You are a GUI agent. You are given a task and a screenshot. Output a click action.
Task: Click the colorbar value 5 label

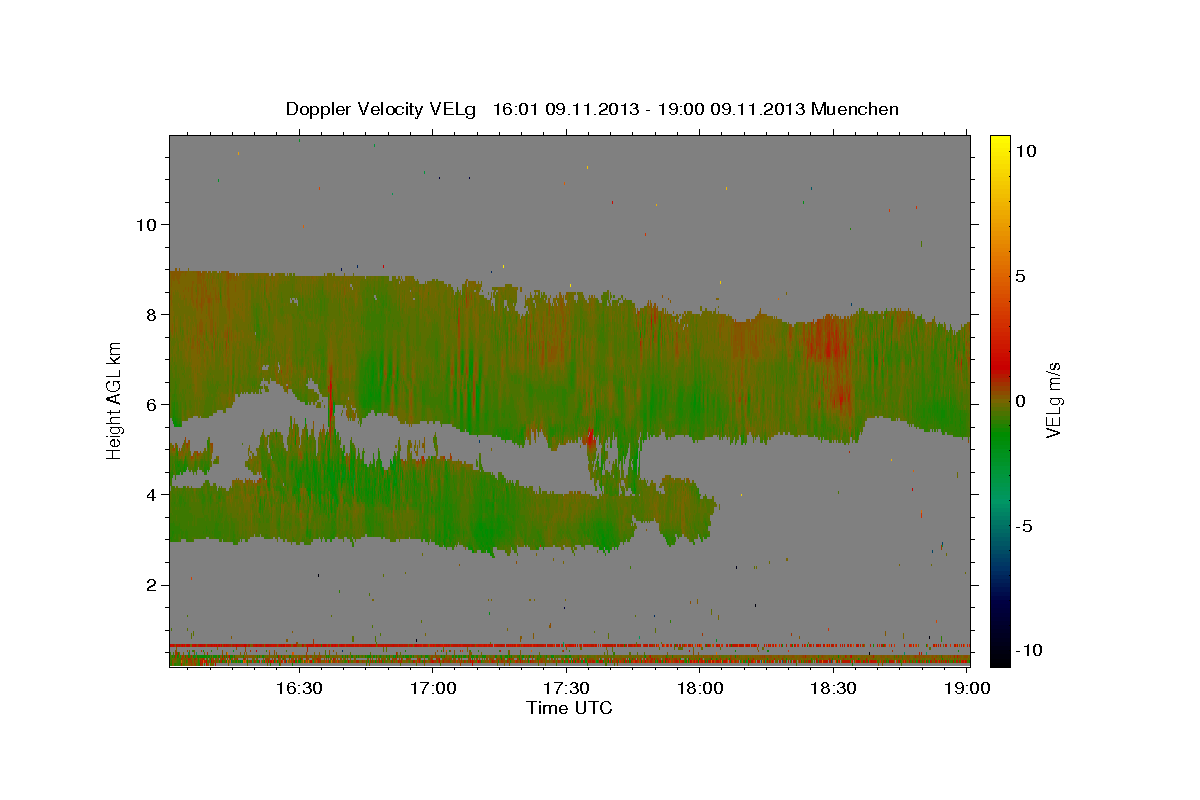tap(1020, 275)
